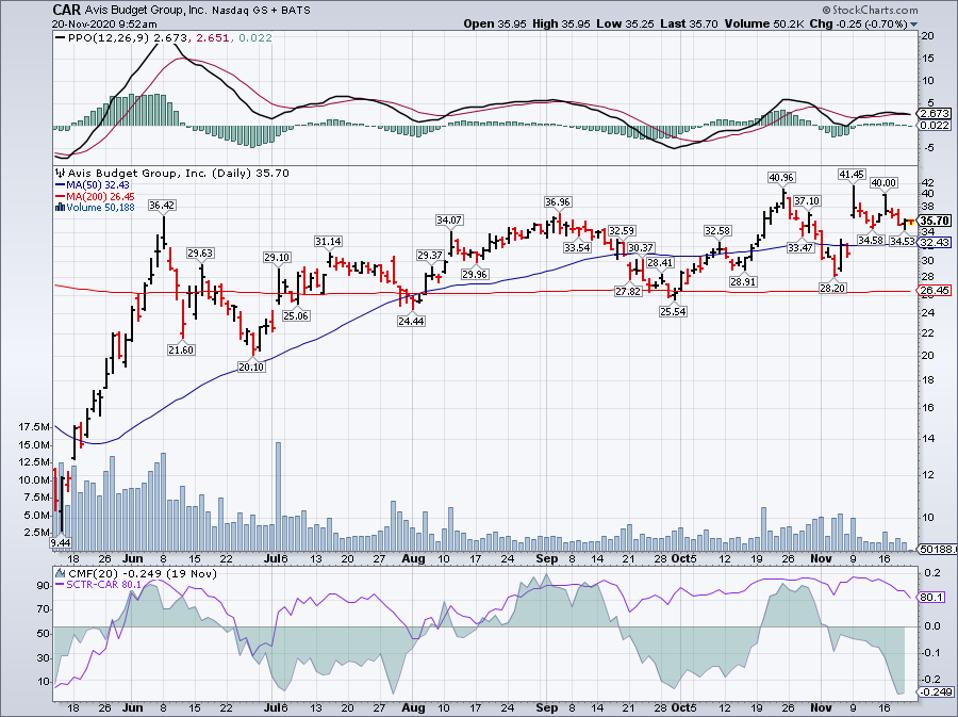
Task: Click the PPO(12,26,9) legend label
Action: (108, 38)
